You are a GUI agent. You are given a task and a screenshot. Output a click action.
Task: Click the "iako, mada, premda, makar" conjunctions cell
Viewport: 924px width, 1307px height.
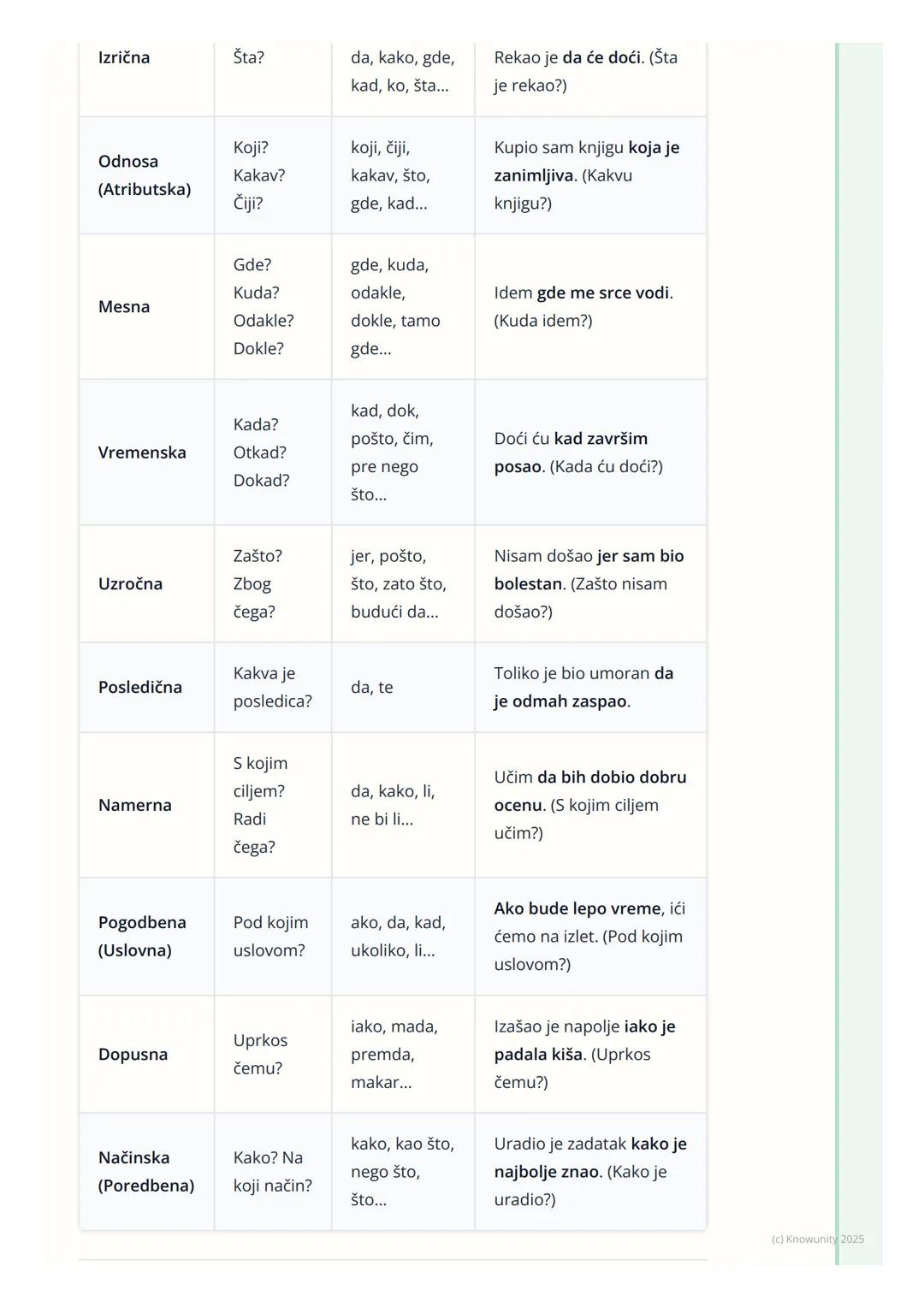coord(394,1054)
